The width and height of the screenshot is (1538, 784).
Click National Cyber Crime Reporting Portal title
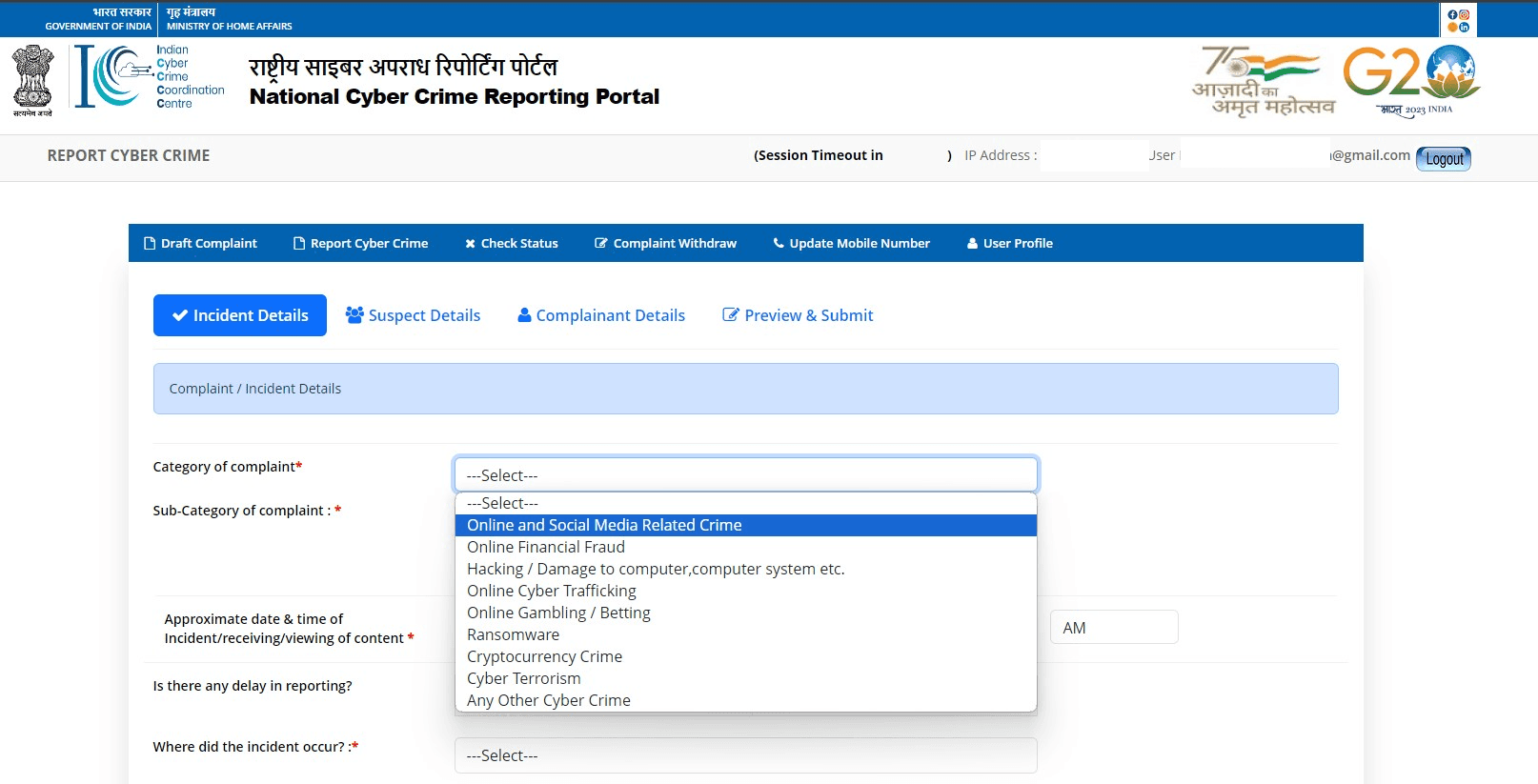point(455,96)
